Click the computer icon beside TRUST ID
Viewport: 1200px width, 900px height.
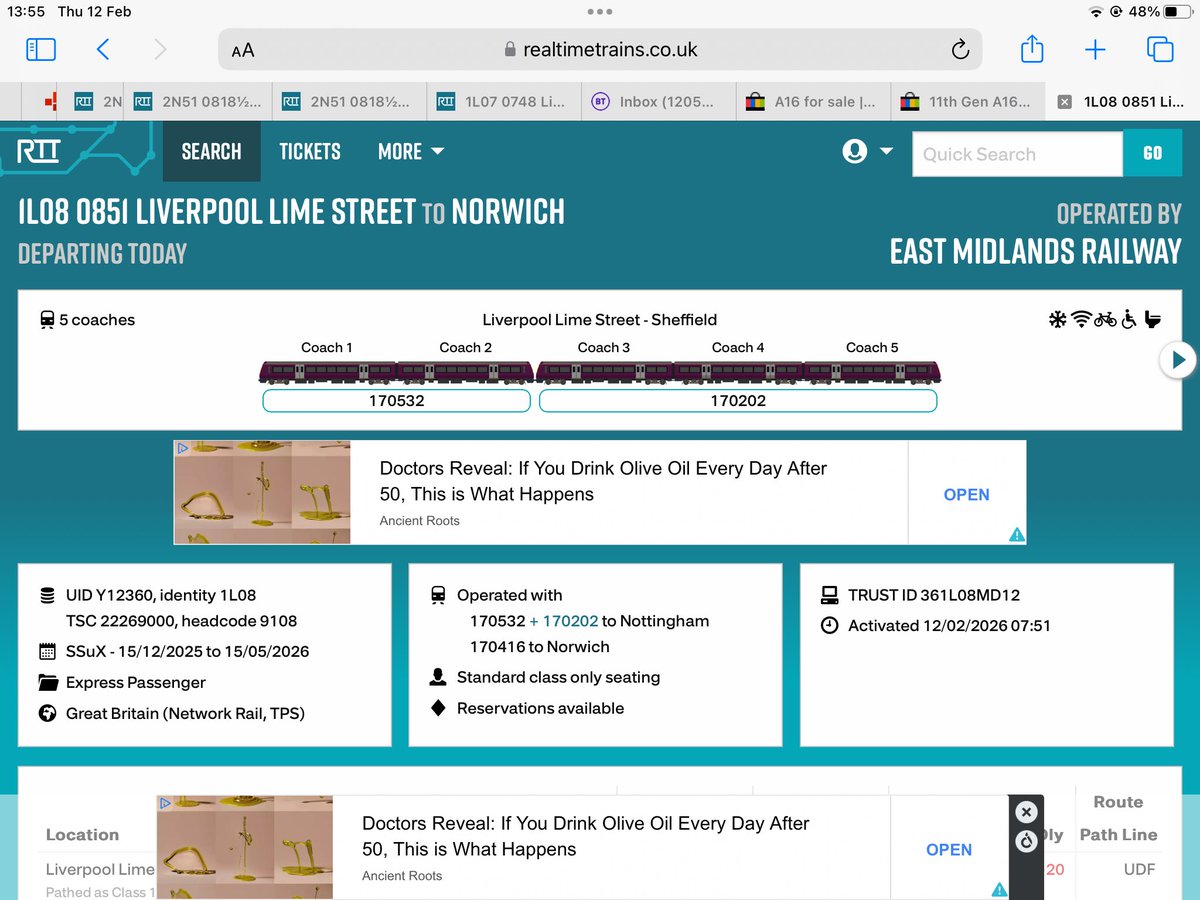pos(829,595)
